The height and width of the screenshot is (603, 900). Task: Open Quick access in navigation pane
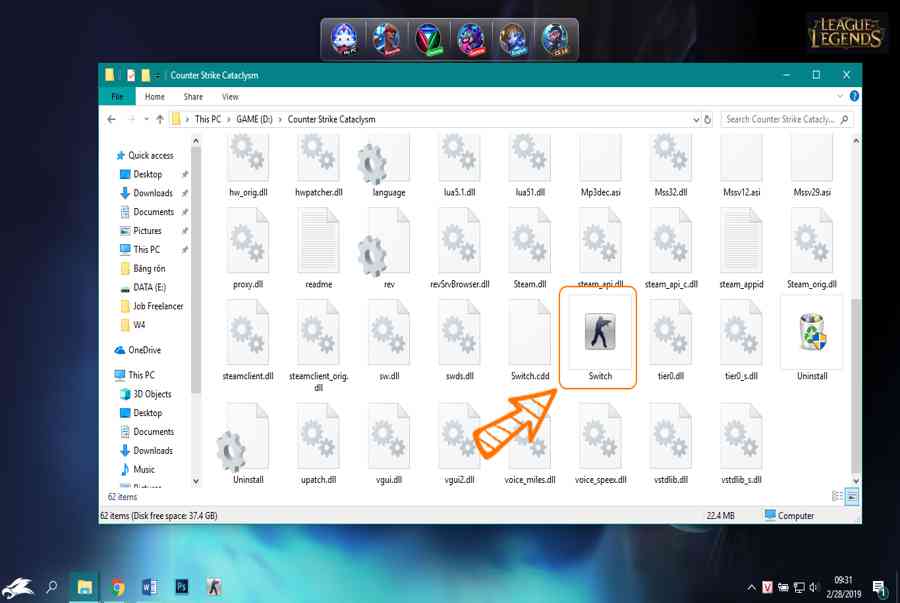click(x=150, y=155)
